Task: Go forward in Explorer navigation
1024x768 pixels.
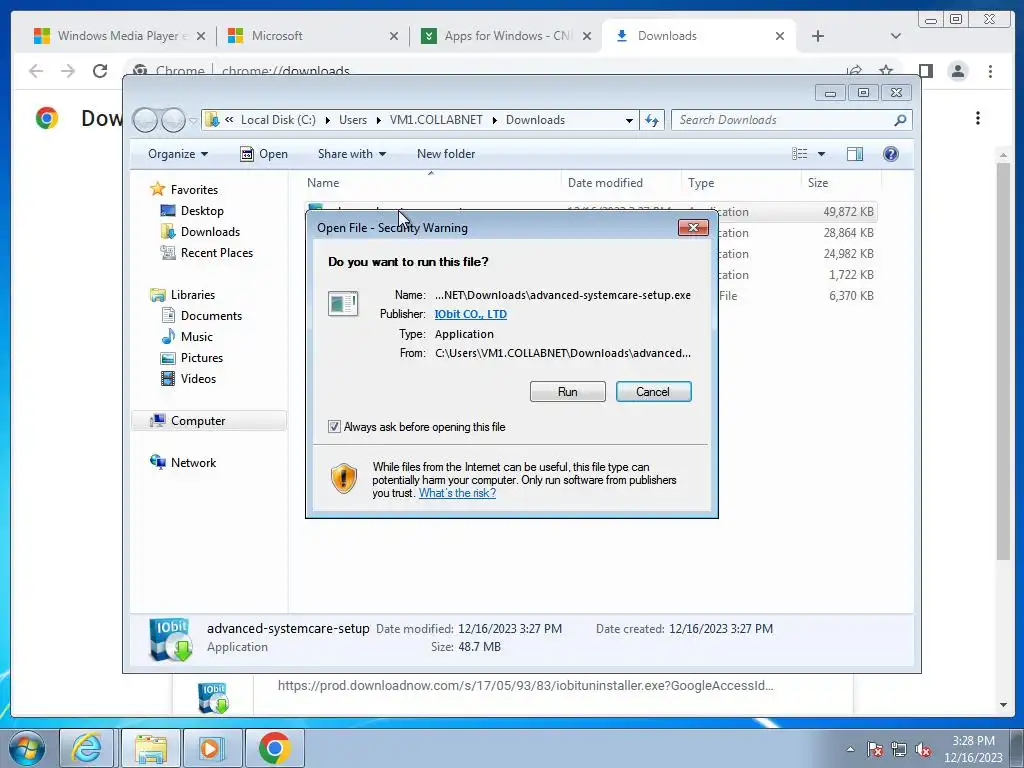Action: click(173, 120)
